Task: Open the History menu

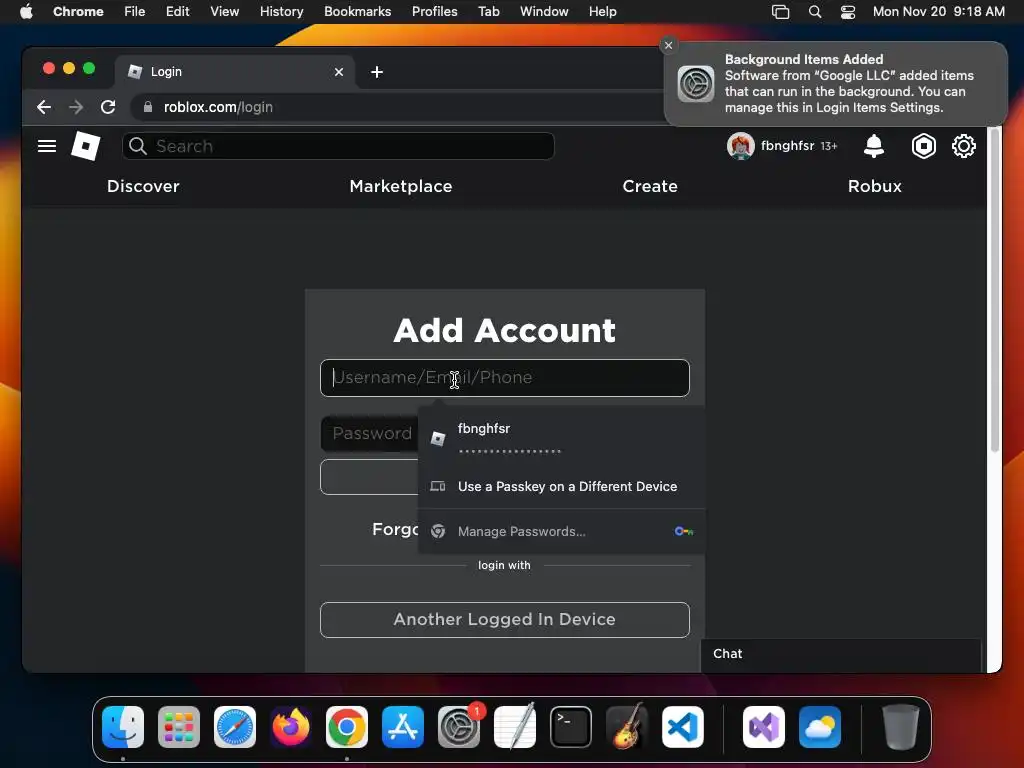Action: [x=281, y=12]
